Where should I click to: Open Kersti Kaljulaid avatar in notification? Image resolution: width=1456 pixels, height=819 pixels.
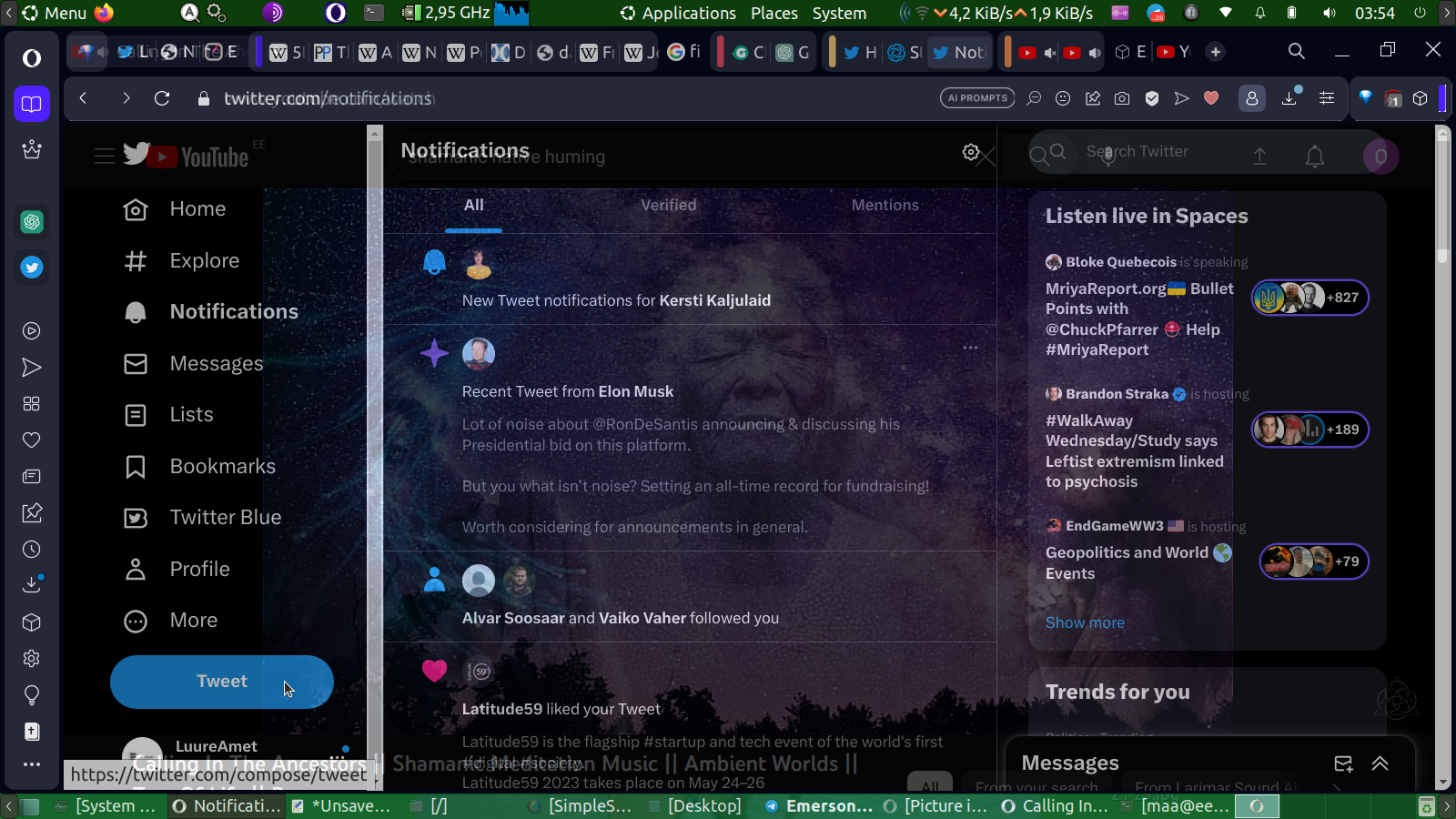tap(479, 264)
